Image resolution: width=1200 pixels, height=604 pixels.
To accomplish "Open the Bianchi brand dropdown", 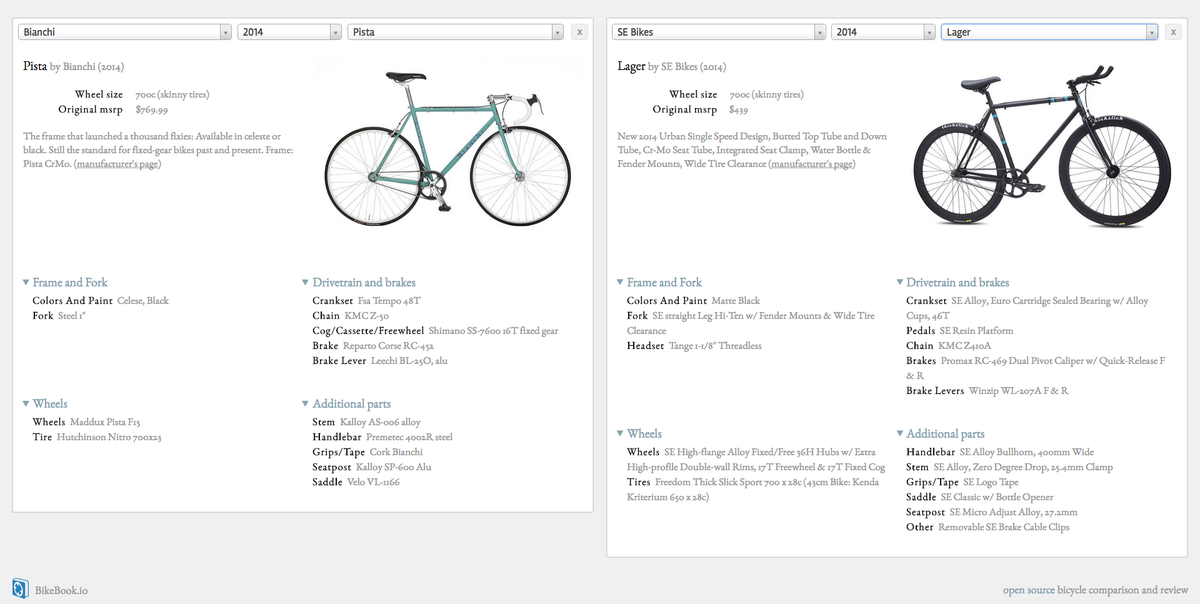I will 124,31.
